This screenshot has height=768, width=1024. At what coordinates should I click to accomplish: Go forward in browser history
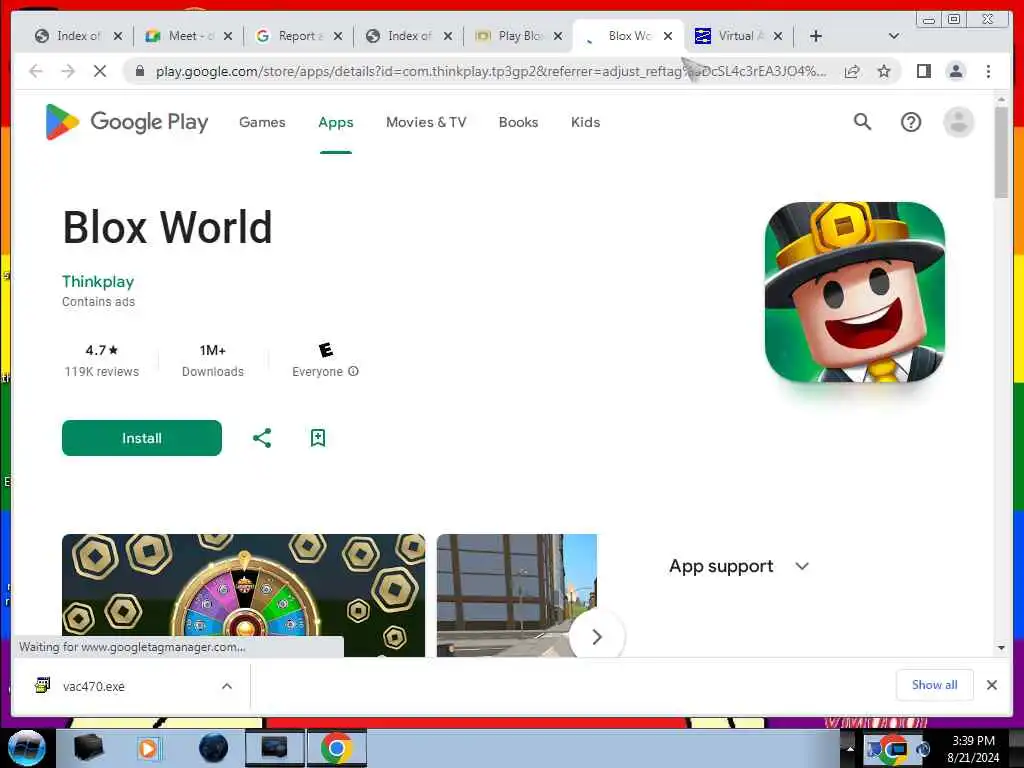[x=68, y=71]
